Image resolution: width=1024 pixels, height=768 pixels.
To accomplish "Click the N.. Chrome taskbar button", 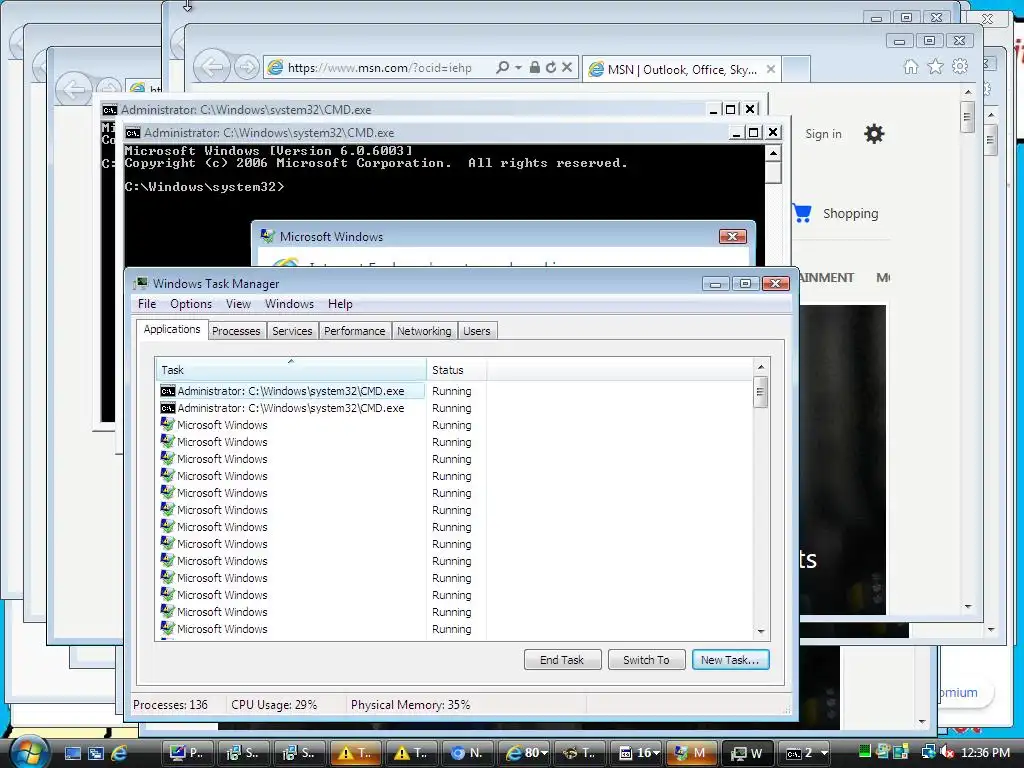I will pyautogui.click(x=467, y=753).
